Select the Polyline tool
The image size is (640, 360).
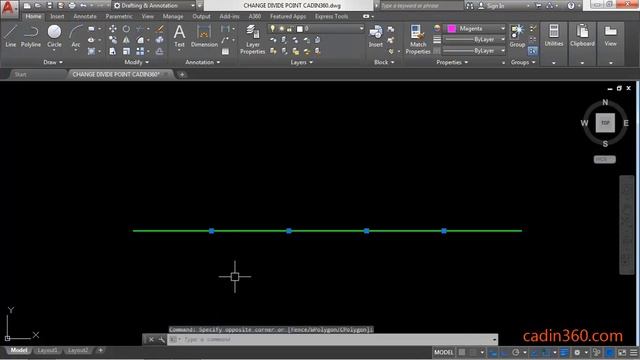31,36
